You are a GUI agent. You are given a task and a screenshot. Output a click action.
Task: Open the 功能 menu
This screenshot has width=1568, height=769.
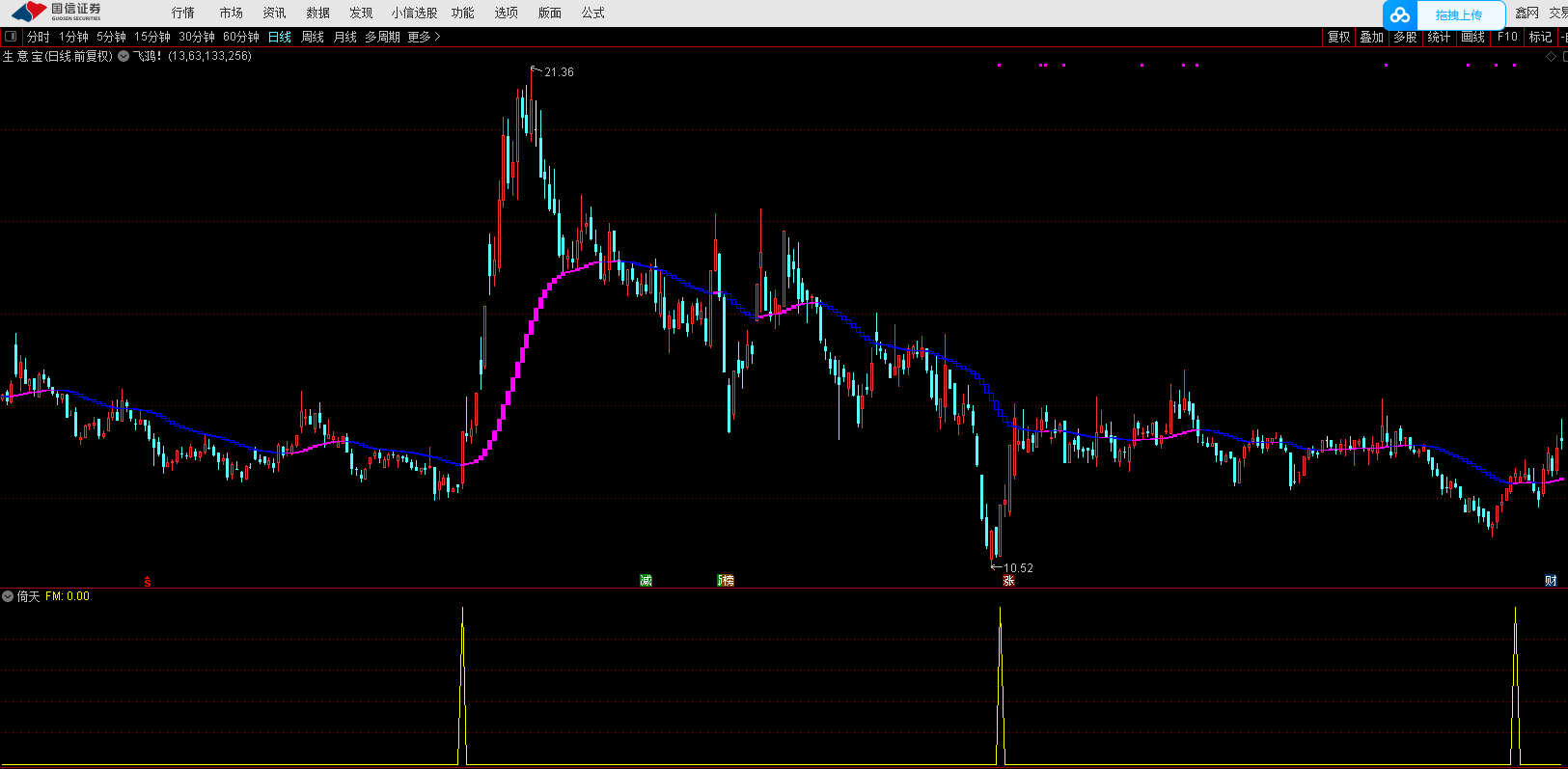462,13
